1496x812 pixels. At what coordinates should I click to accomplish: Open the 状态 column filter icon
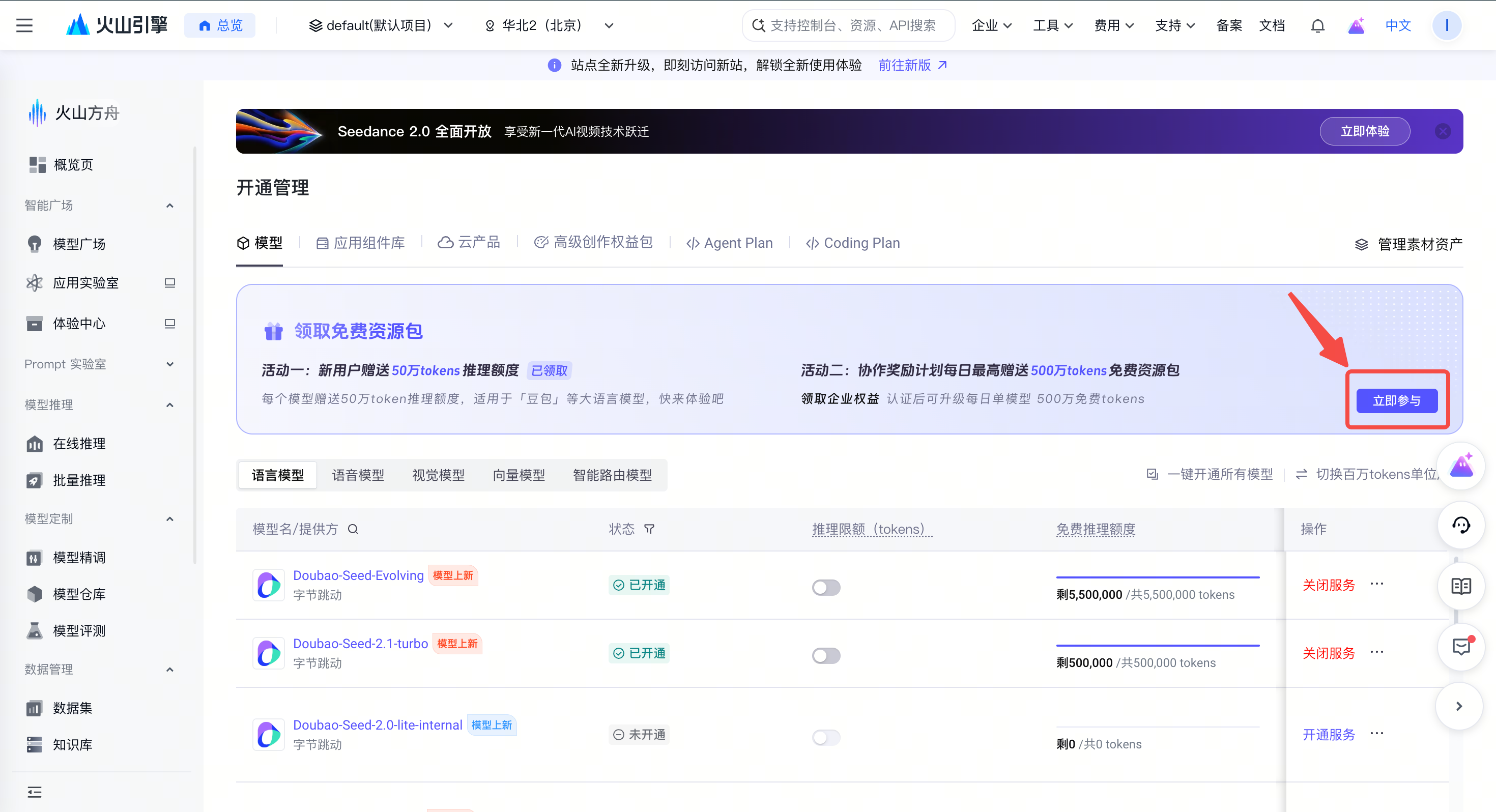[x=649, y=529]
